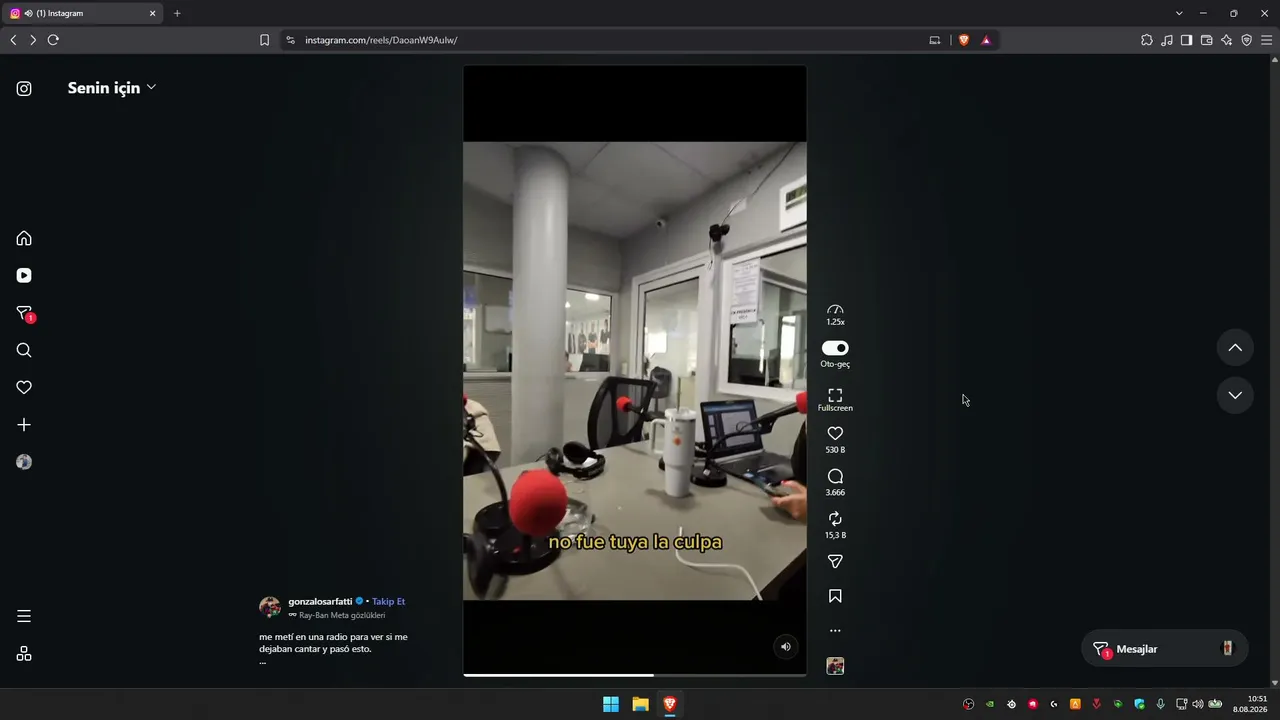Click the reel video to pause it
Viewport: 1280px width, 720px height.
[634, 370]
